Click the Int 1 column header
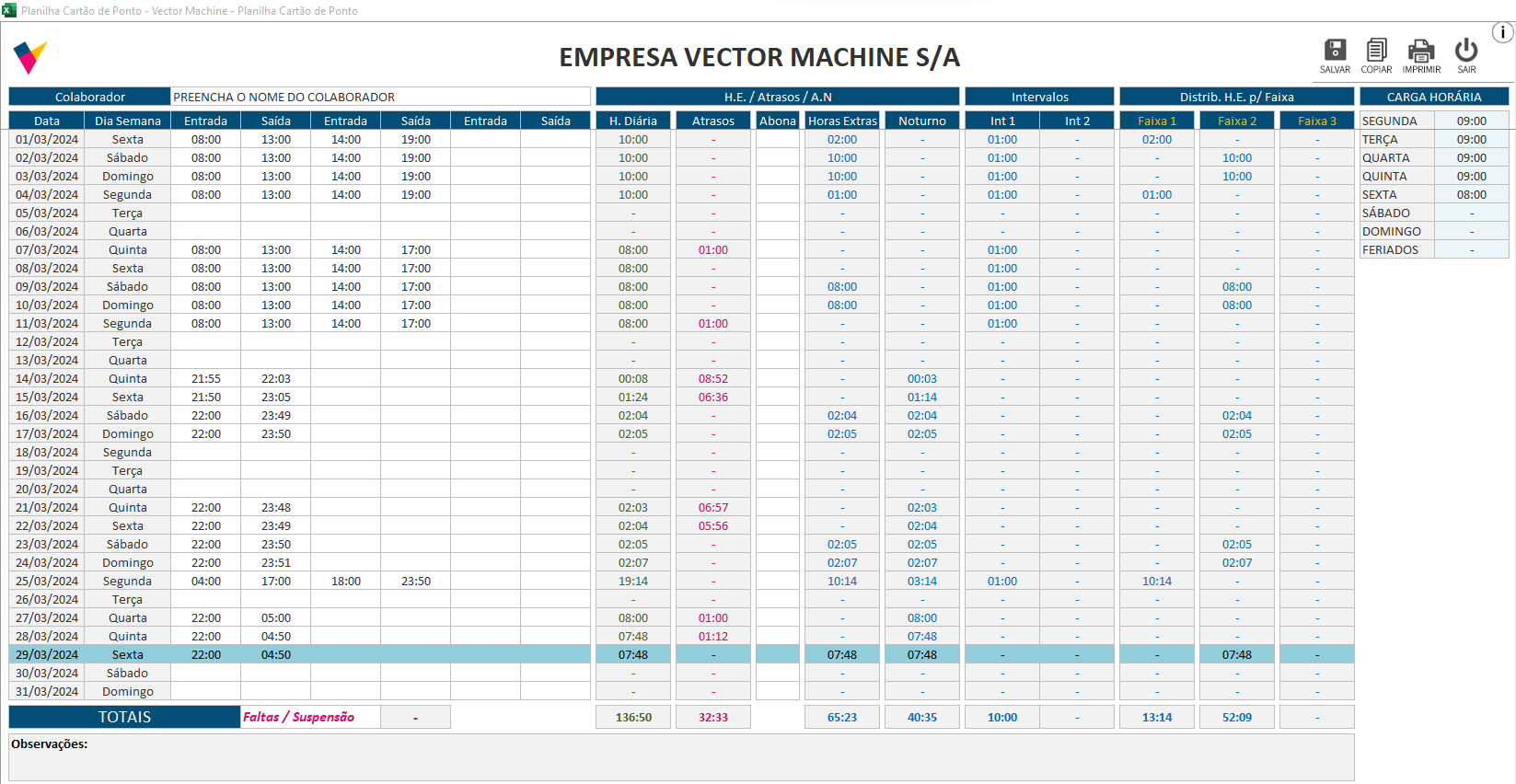The height and width of the screenshot is (784, 1516). pos(1002,121)
